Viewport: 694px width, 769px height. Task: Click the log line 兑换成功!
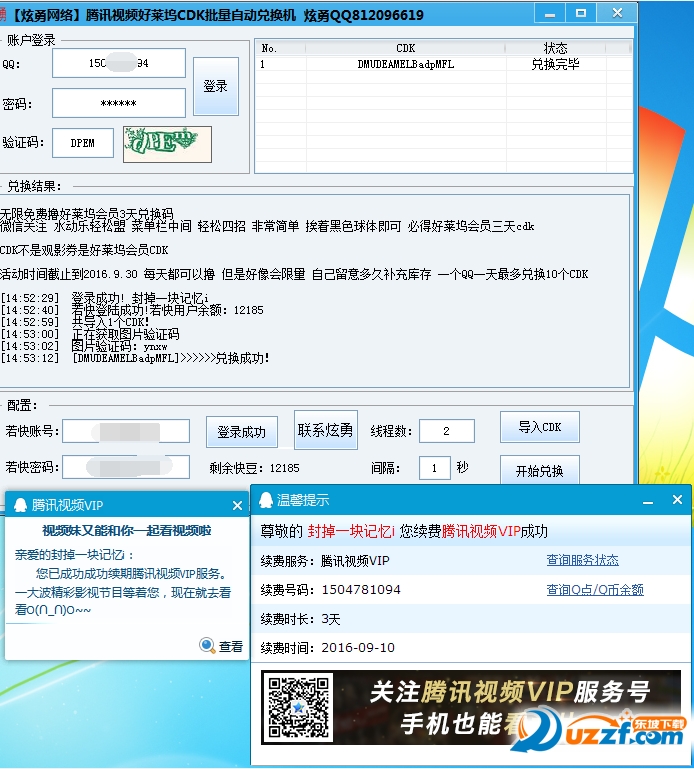coord(135,358)
